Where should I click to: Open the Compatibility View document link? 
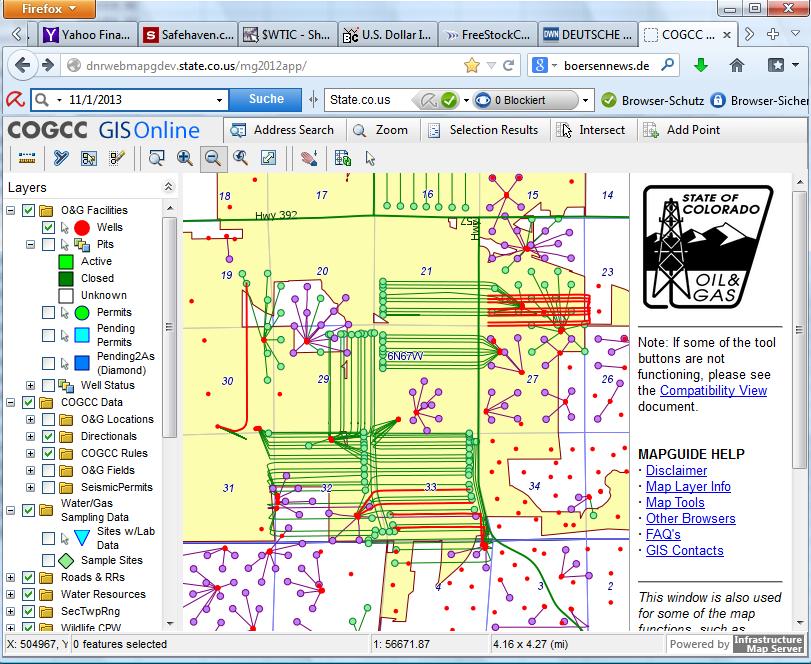pyautogui.click(x=713, y=391)
